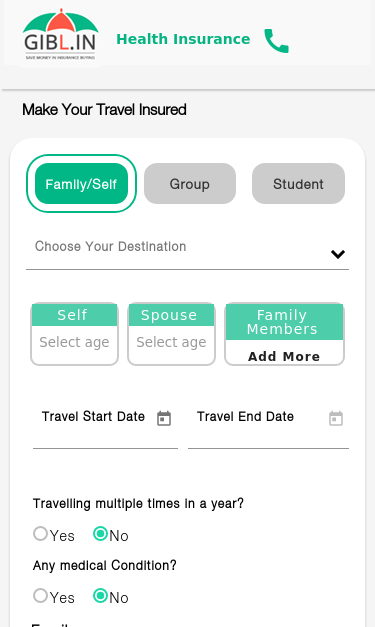Select Yes for travelling multiple times
This screenshot has height=627, width=375.
[40, 534]
